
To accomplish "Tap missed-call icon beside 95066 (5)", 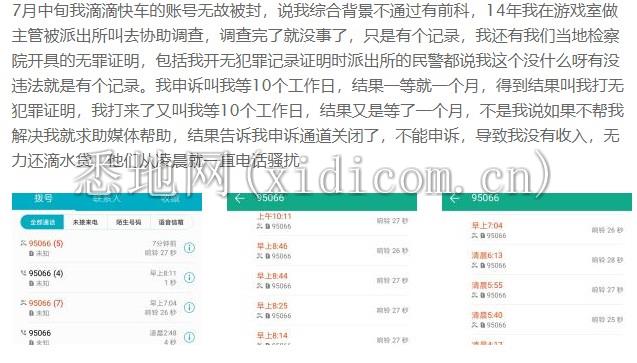I will click(x=24, y=243).
